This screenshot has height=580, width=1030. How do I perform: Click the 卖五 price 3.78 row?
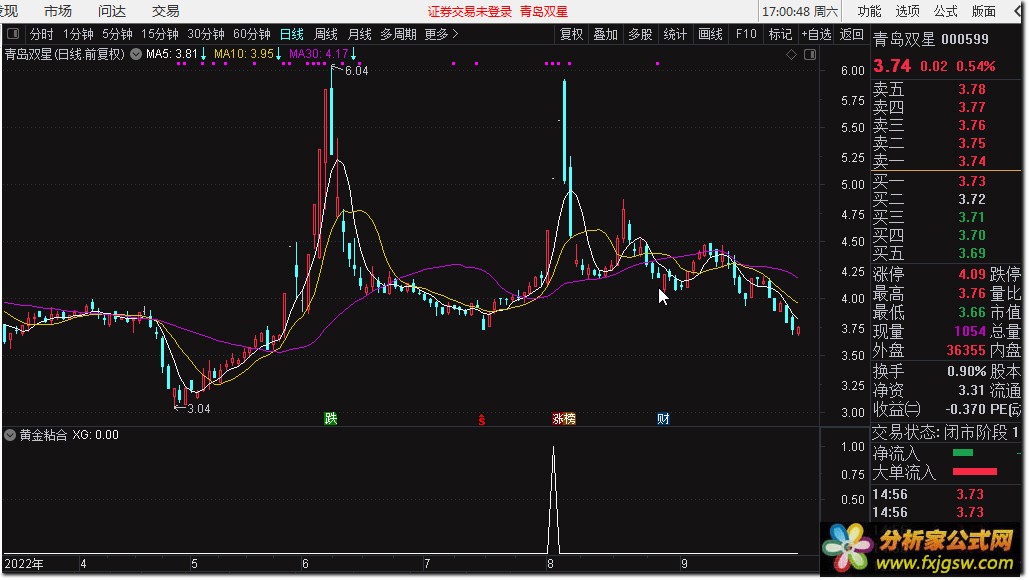coord(946,89)
